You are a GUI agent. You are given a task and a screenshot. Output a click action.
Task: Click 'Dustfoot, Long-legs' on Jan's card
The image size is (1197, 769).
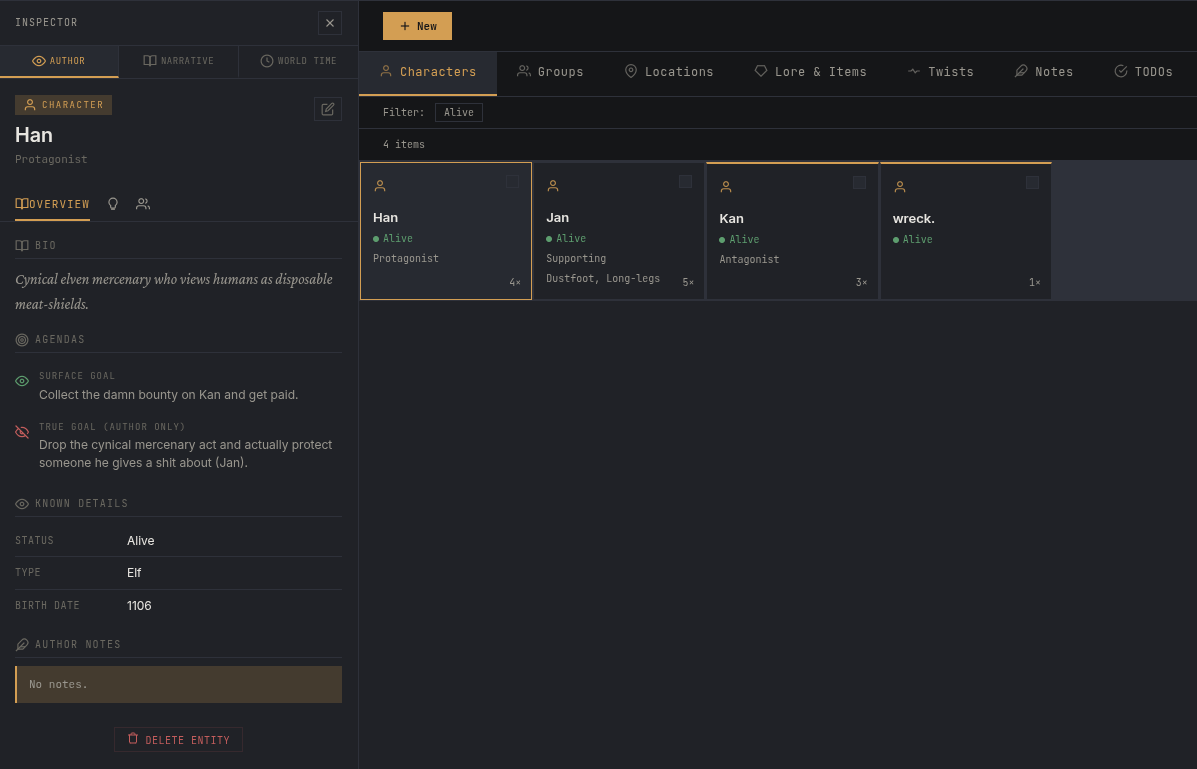(603, 279)
